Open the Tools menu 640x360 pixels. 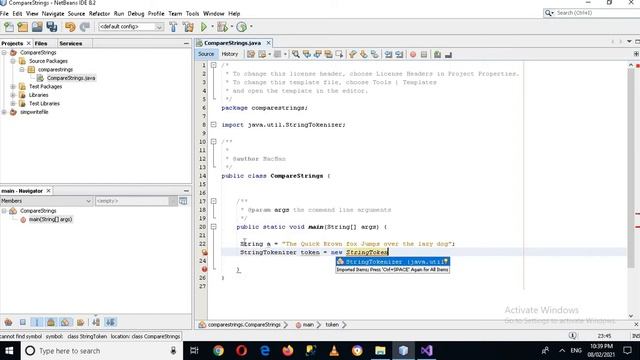(x=192, y=13)
